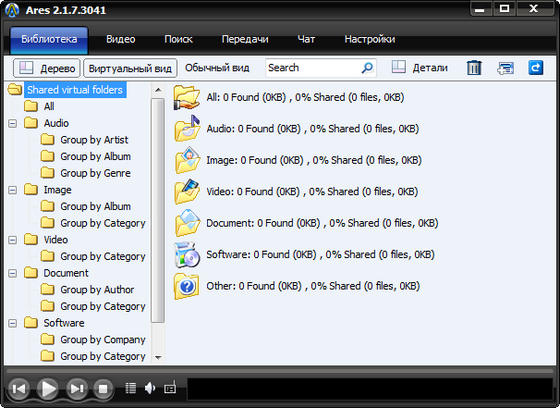The image size is (560, 408).
Task: Collapse the Document tree node
Action: [12, 273]
